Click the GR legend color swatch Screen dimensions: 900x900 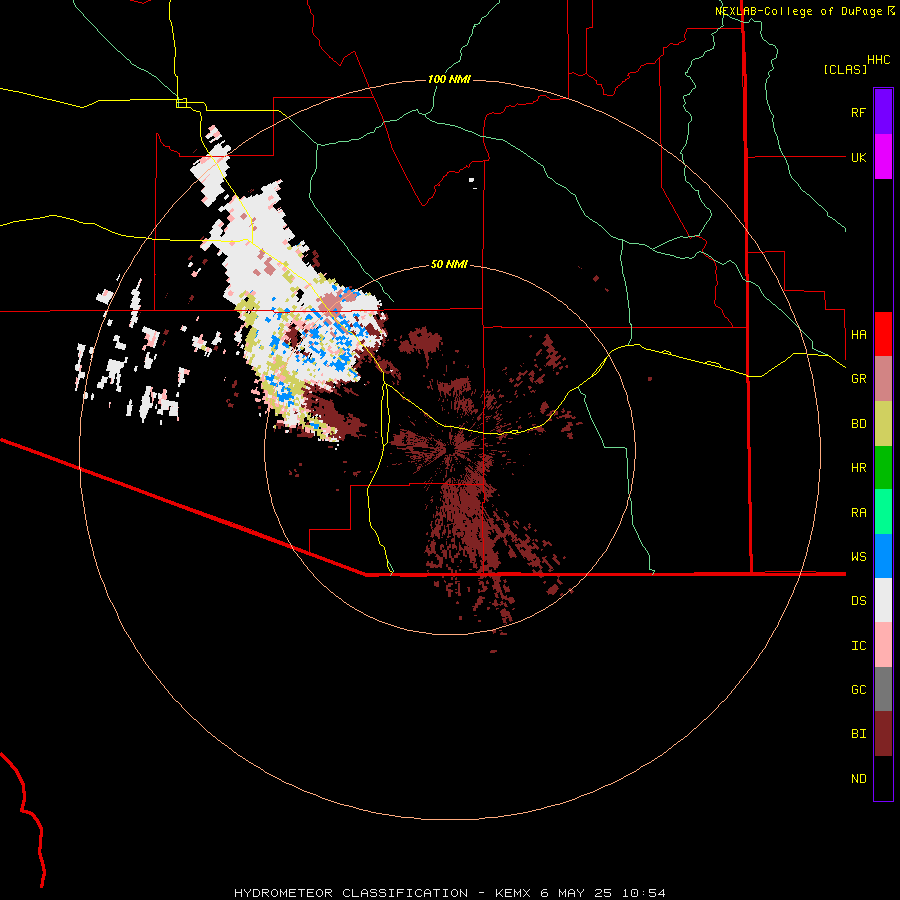(883, 379)
